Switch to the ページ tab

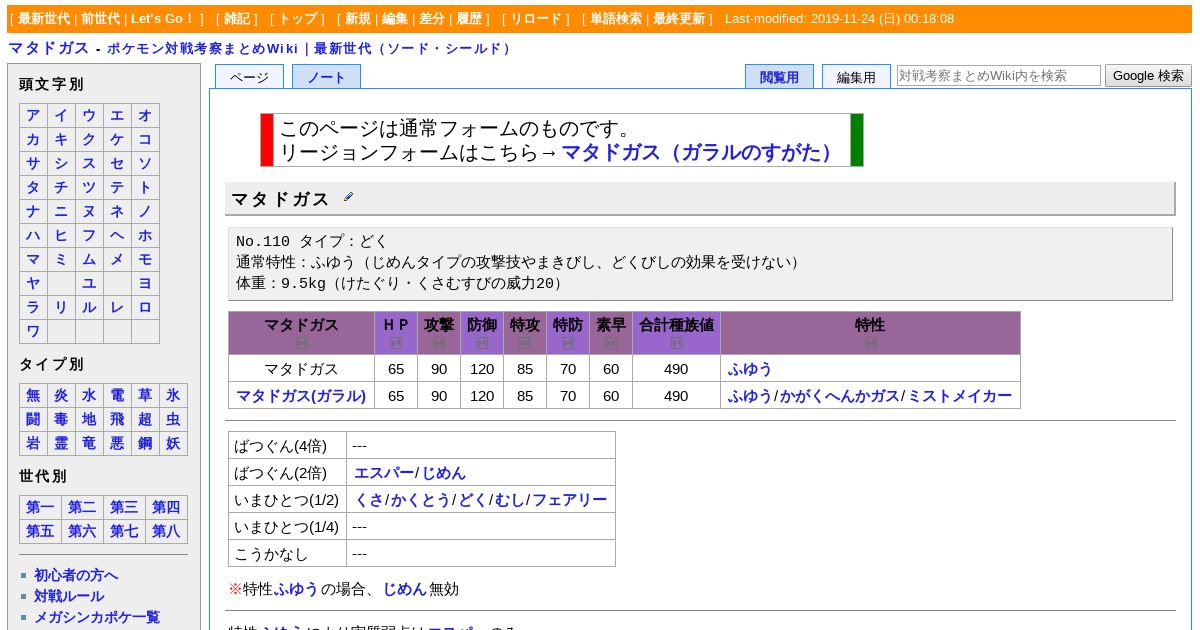[249, 77]
